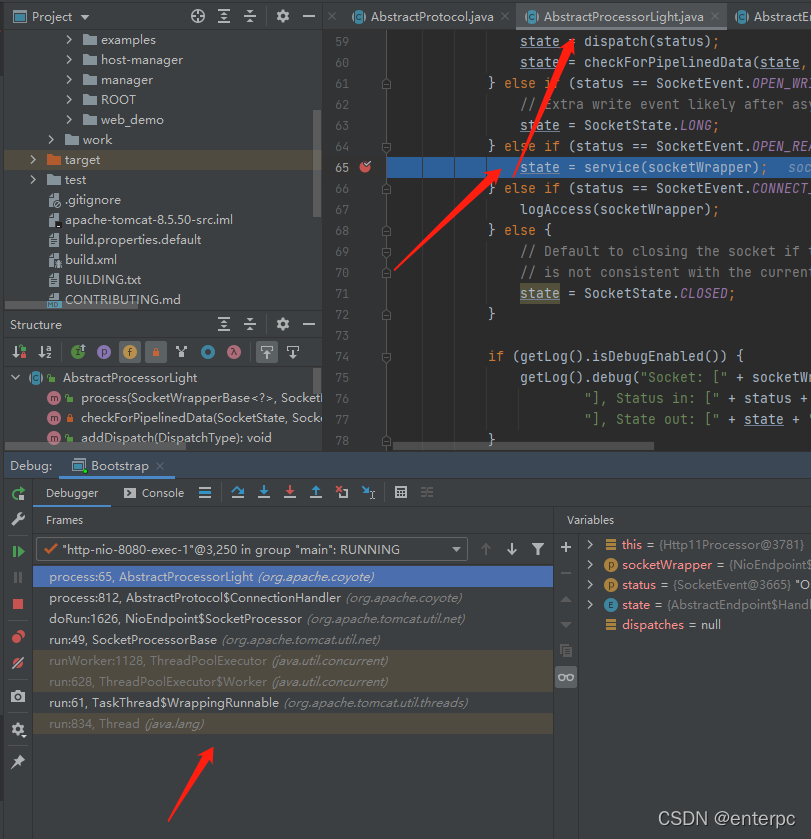Click Mute Breakpoints icon
The width and height of the screenshot is (811, 839).
coord(18,663)
